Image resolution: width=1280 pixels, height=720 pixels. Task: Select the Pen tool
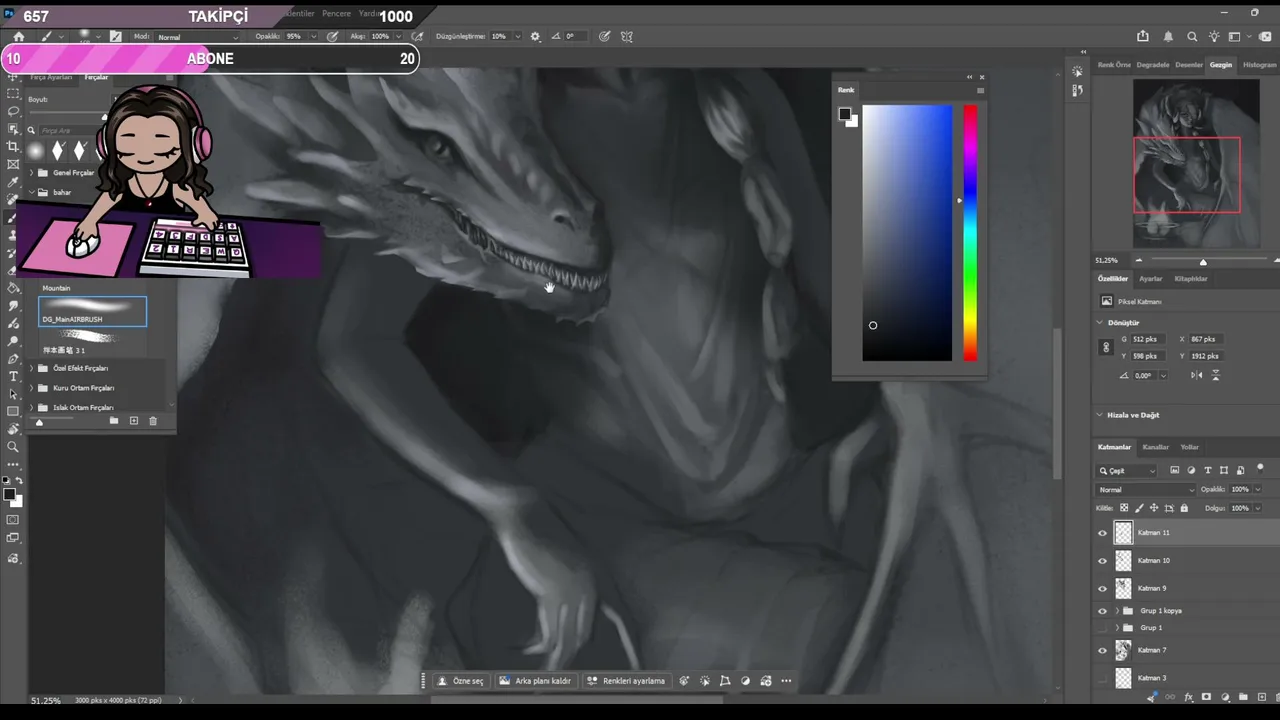tap(13, 359)
